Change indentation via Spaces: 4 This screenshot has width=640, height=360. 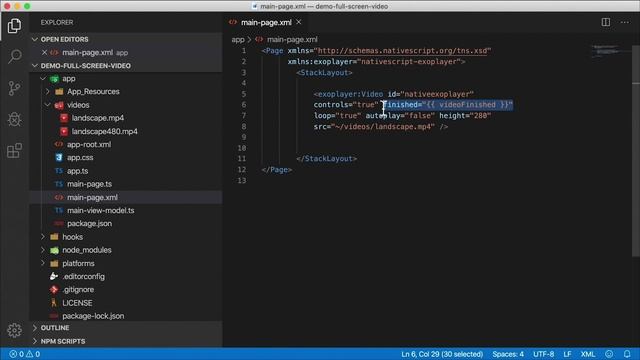click(508, 354)
